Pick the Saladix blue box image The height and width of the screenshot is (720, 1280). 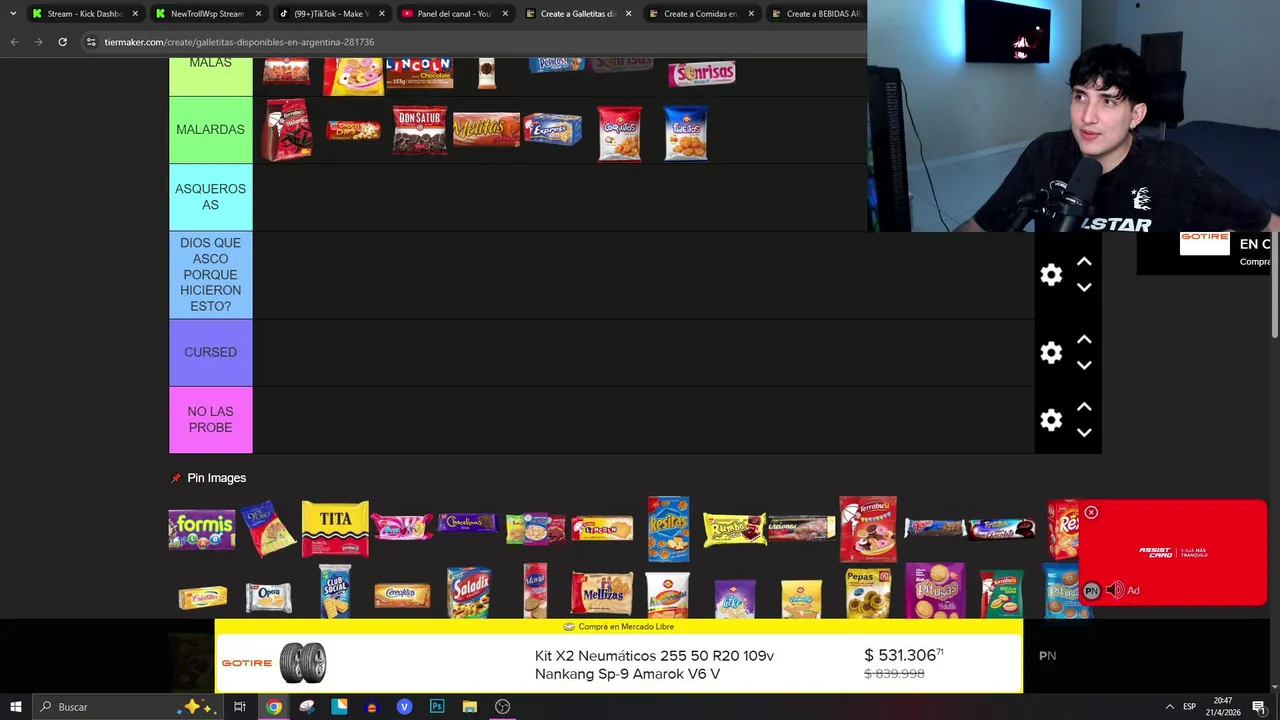click(468, 593)
